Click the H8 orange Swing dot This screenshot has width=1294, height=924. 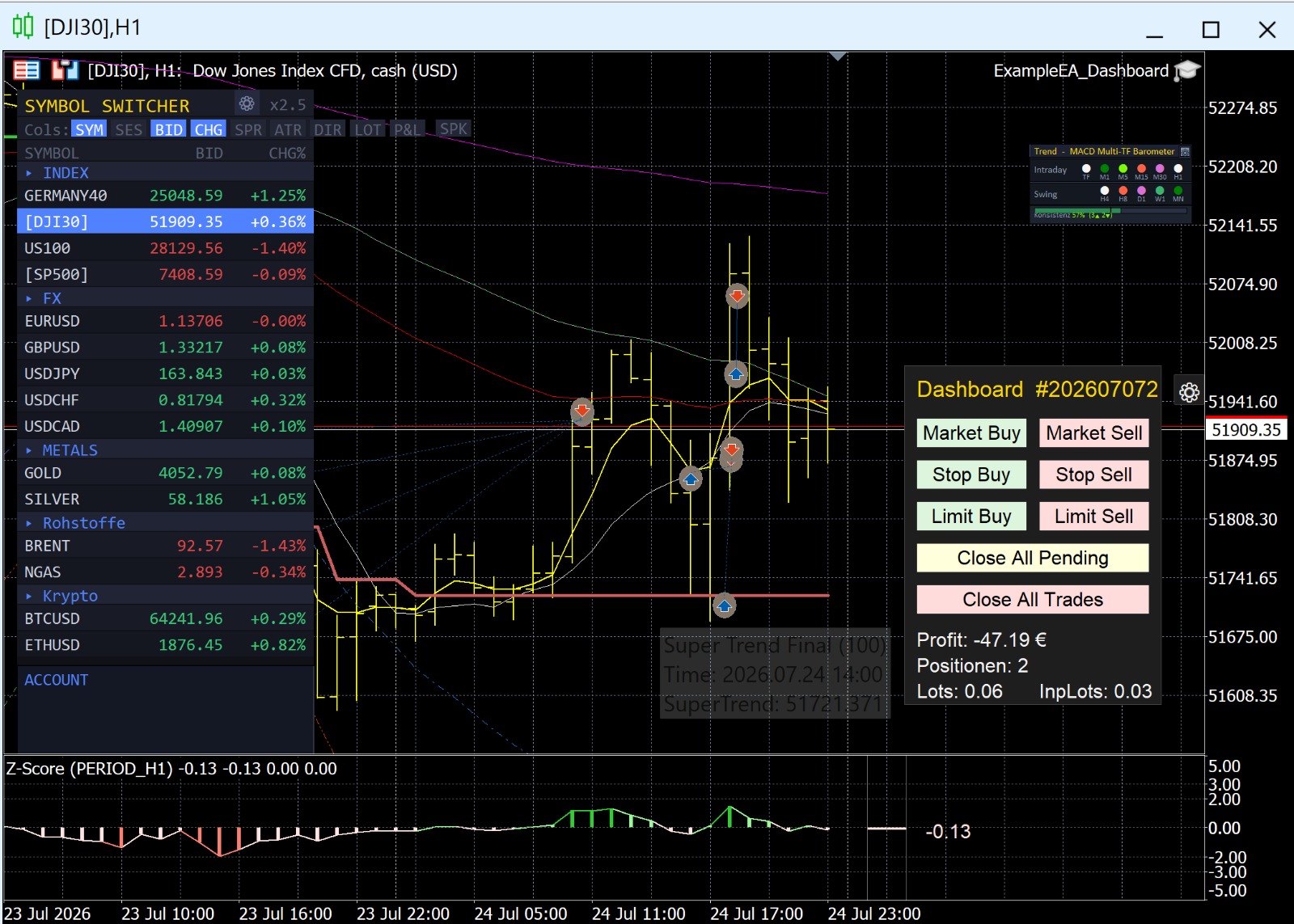[x=1123, y=190]
